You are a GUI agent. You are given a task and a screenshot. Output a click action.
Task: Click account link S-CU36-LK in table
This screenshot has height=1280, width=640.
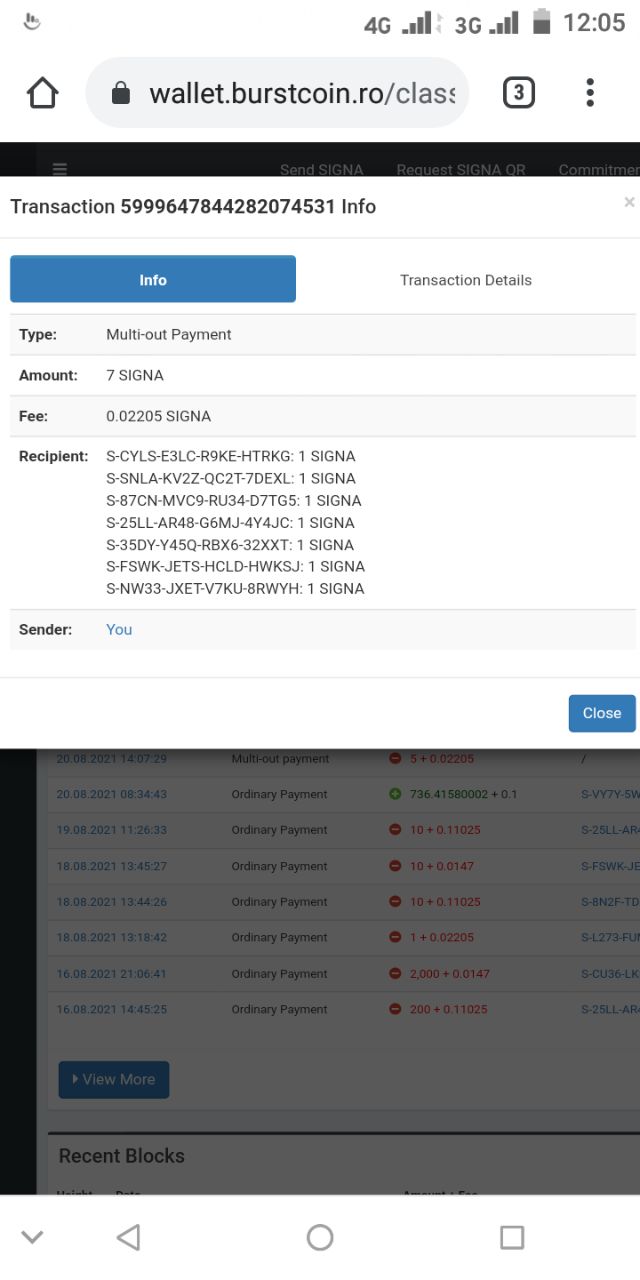(x=609, y=974)
